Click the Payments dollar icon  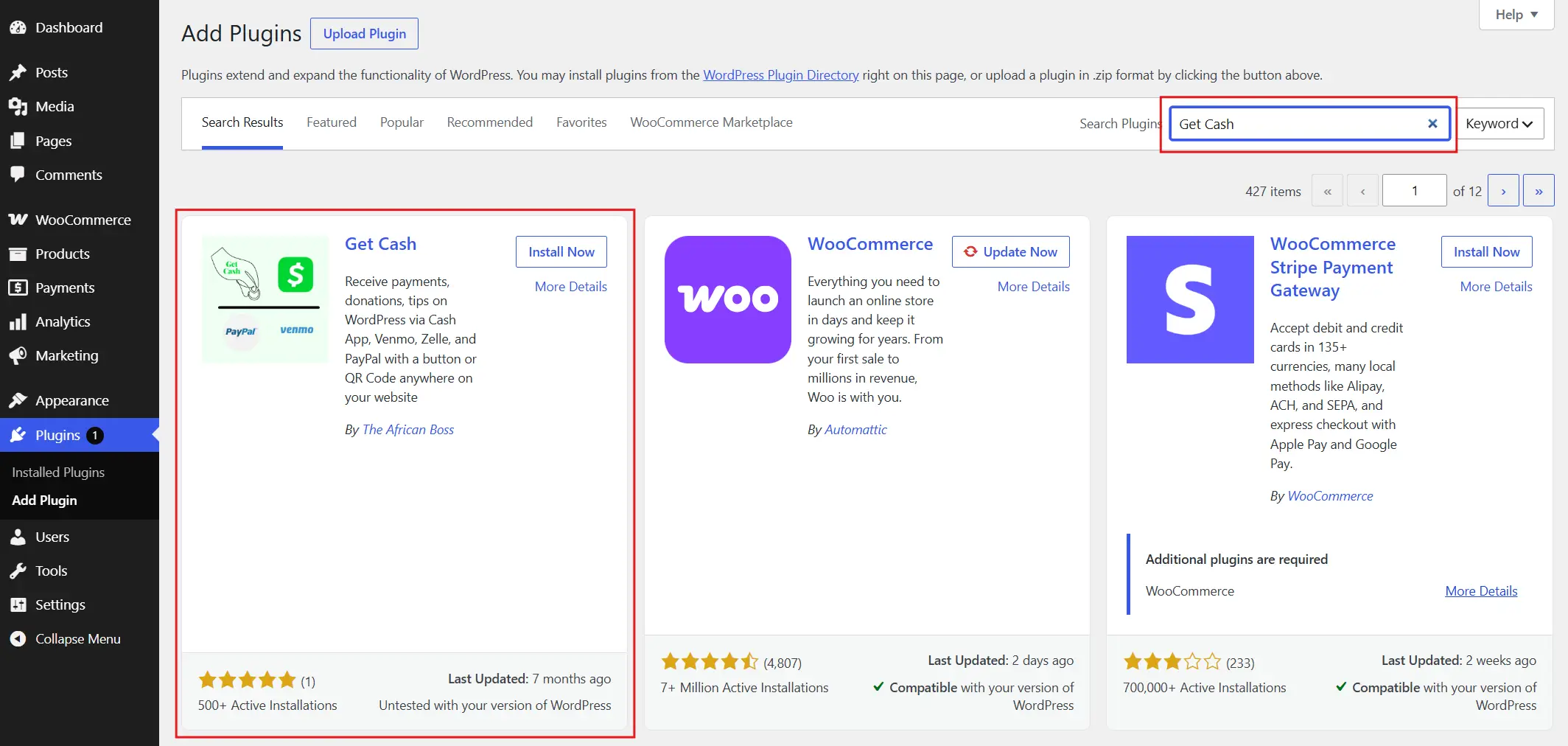click(x=18, y=287)
